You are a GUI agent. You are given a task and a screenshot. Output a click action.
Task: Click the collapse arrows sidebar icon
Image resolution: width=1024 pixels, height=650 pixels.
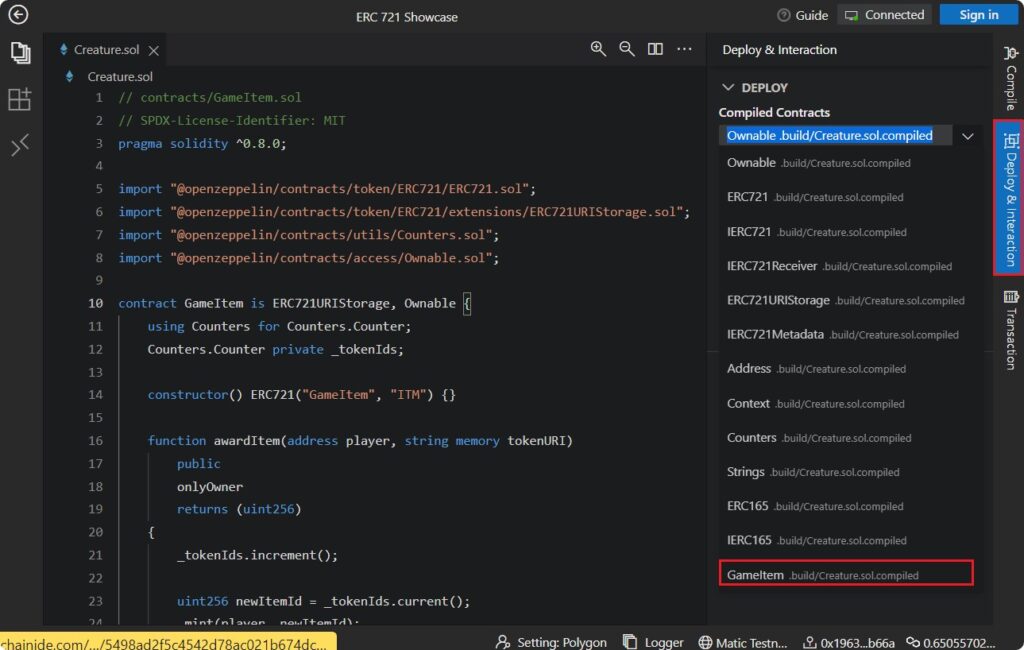click(x=19, y=146)
